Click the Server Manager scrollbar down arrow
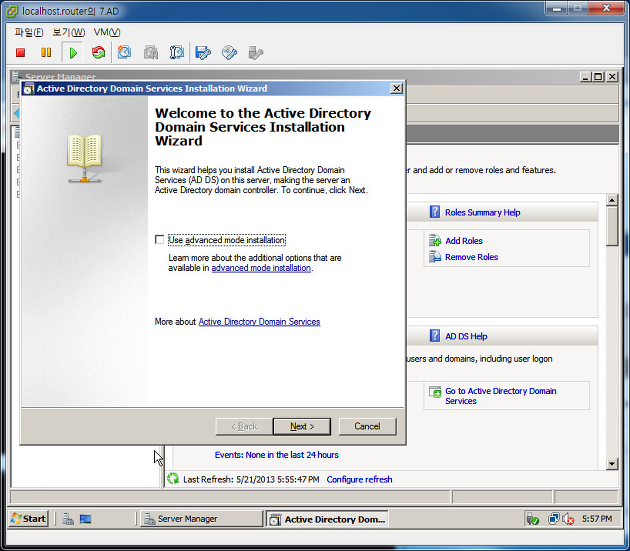The width and height of the screenshot is (630, 551). pos(612,464)
